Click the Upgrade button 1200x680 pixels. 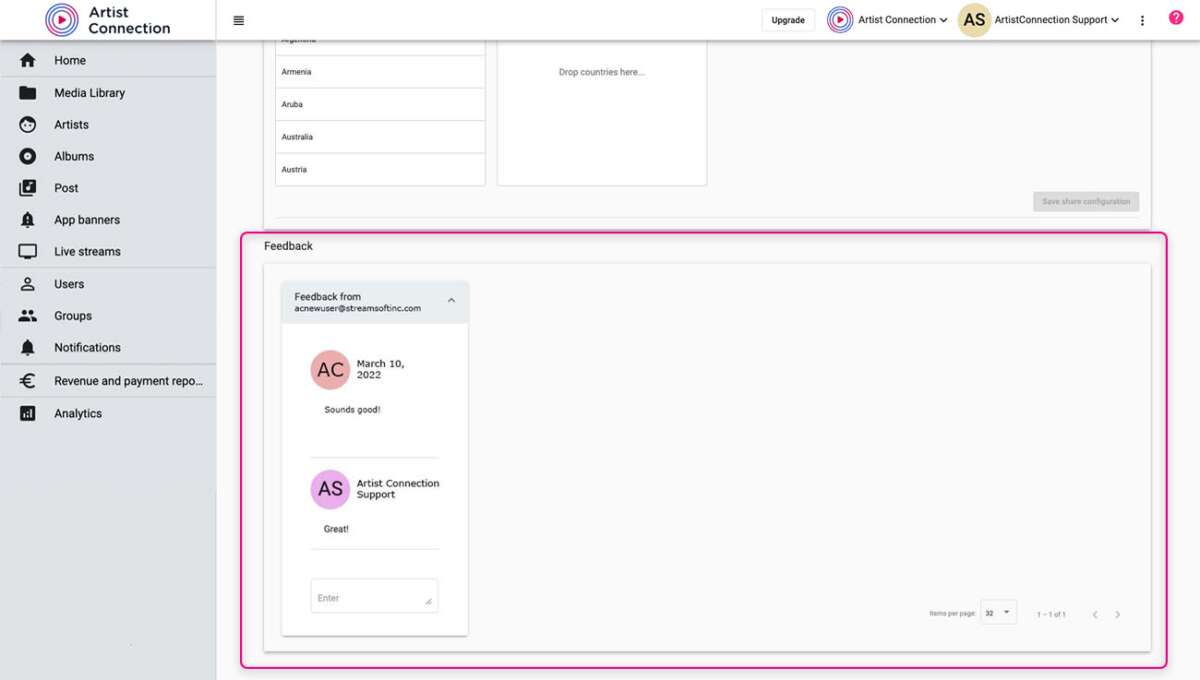(788, 19)
